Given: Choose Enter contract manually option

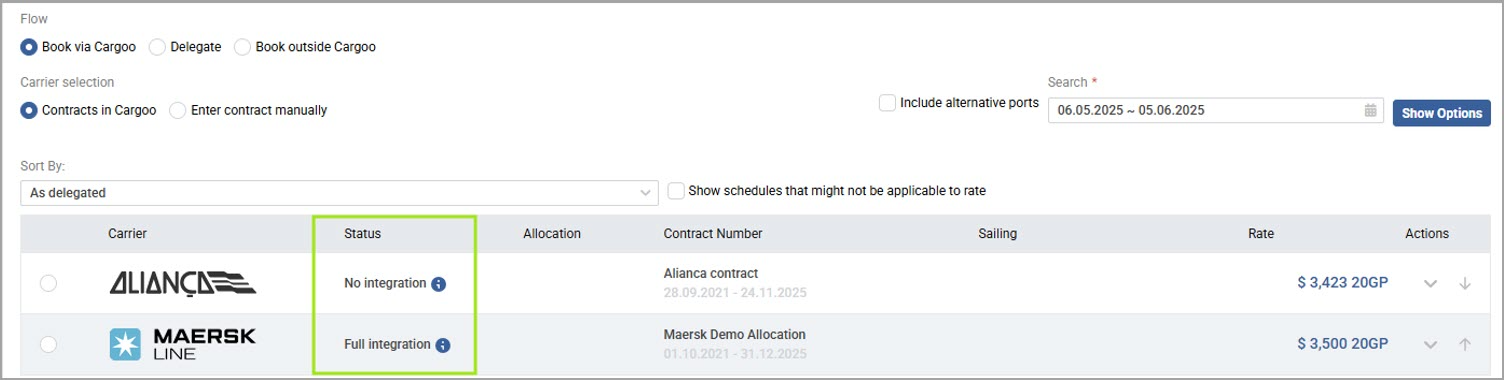Looking at the screenshot, I should click(x=178, y=110).
